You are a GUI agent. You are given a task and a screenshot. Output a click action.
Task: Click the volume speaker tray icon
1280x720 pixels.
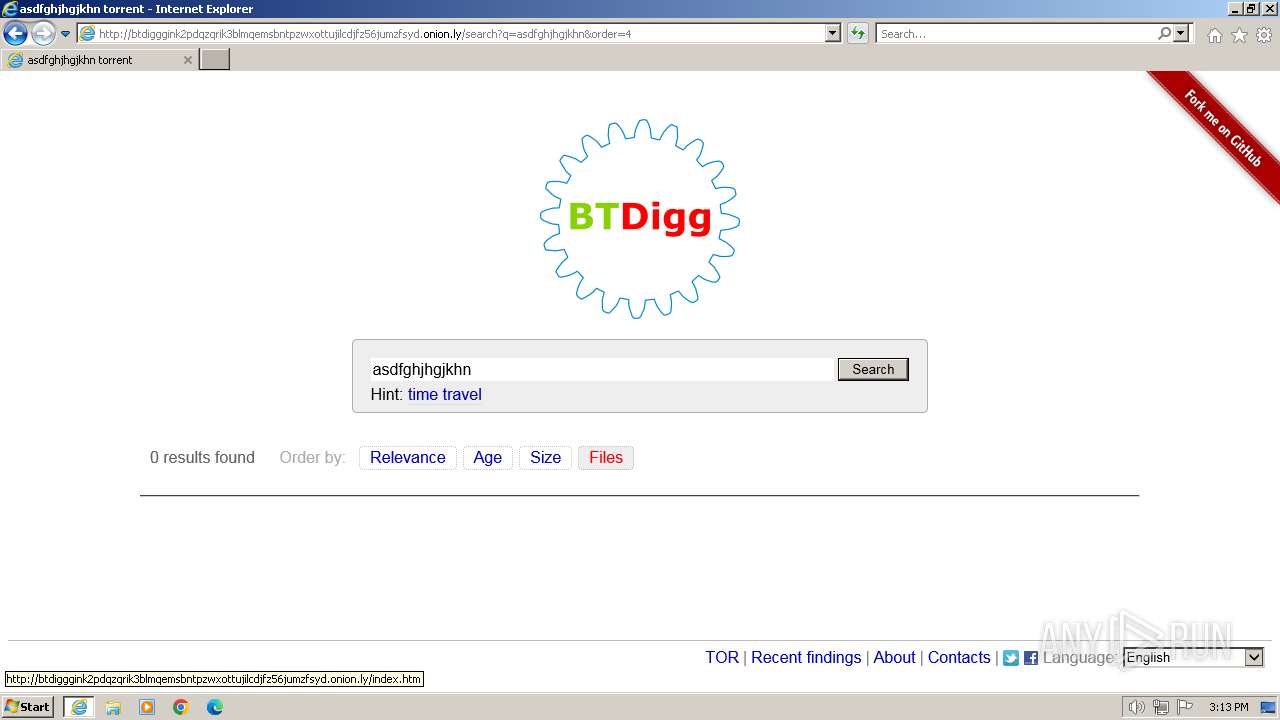tap(1137, 707)
